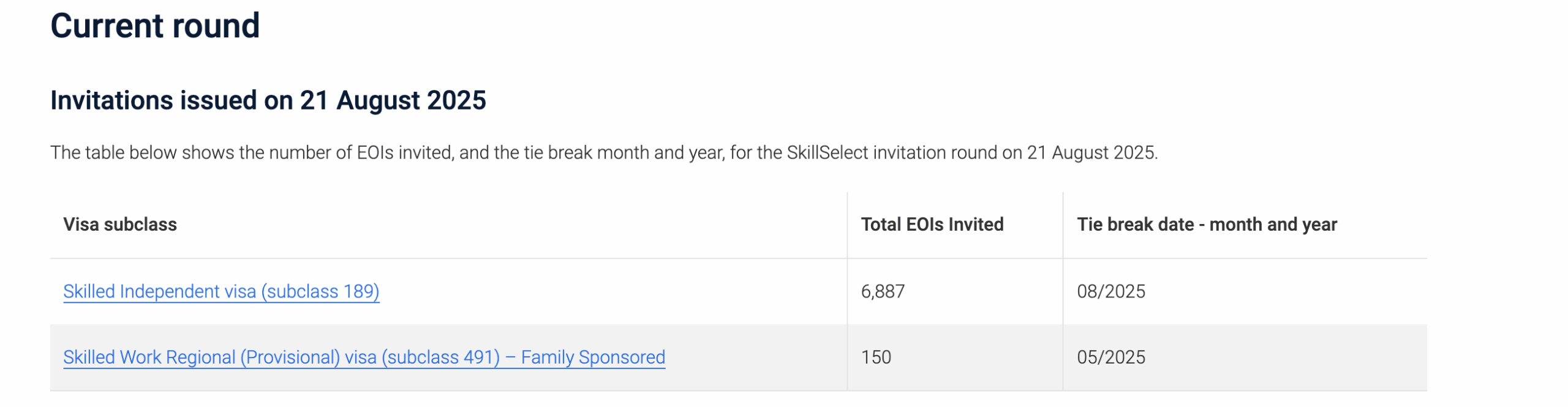The width and height of the screenshot is (1568, 407).
Task: Click the 08/2025 tie break cell
Action: (1111, 291)
